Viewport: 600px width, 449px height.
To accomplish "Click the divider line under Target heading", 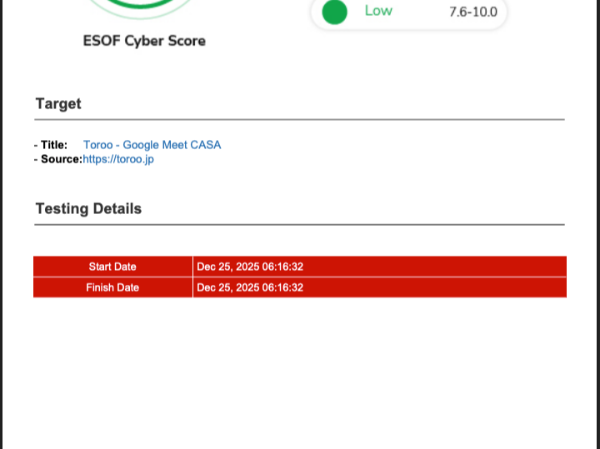I will pyautogui.click(x=300, y=120).
